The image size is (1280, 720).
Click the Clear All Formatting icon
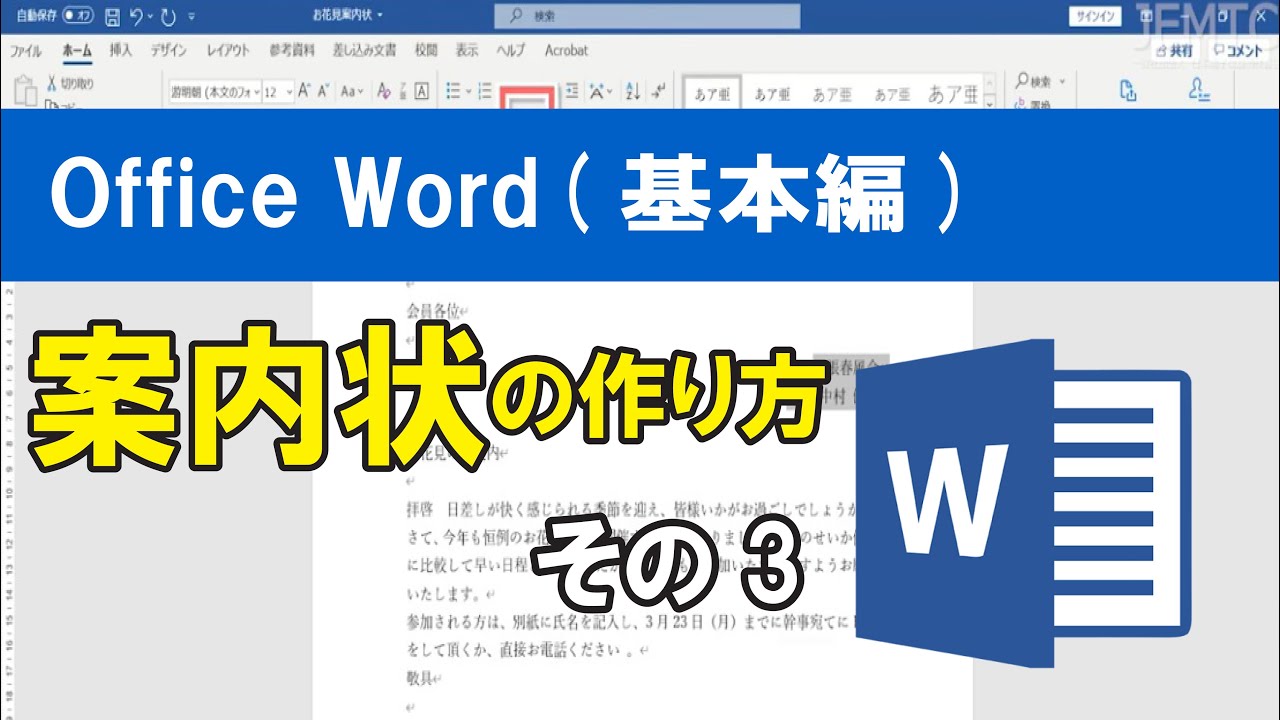[384, 91]
